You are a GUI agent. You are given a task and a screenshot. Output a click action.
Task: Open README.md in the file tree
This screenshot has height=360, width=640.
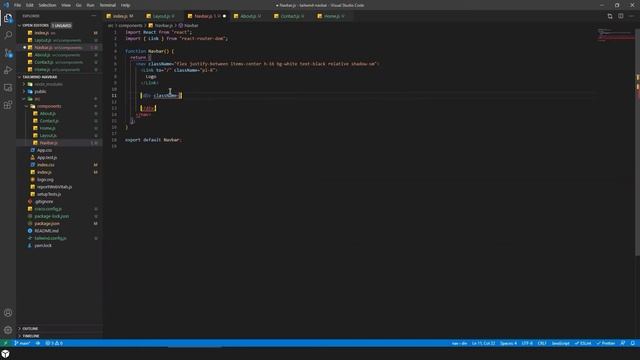pos(46,231)
